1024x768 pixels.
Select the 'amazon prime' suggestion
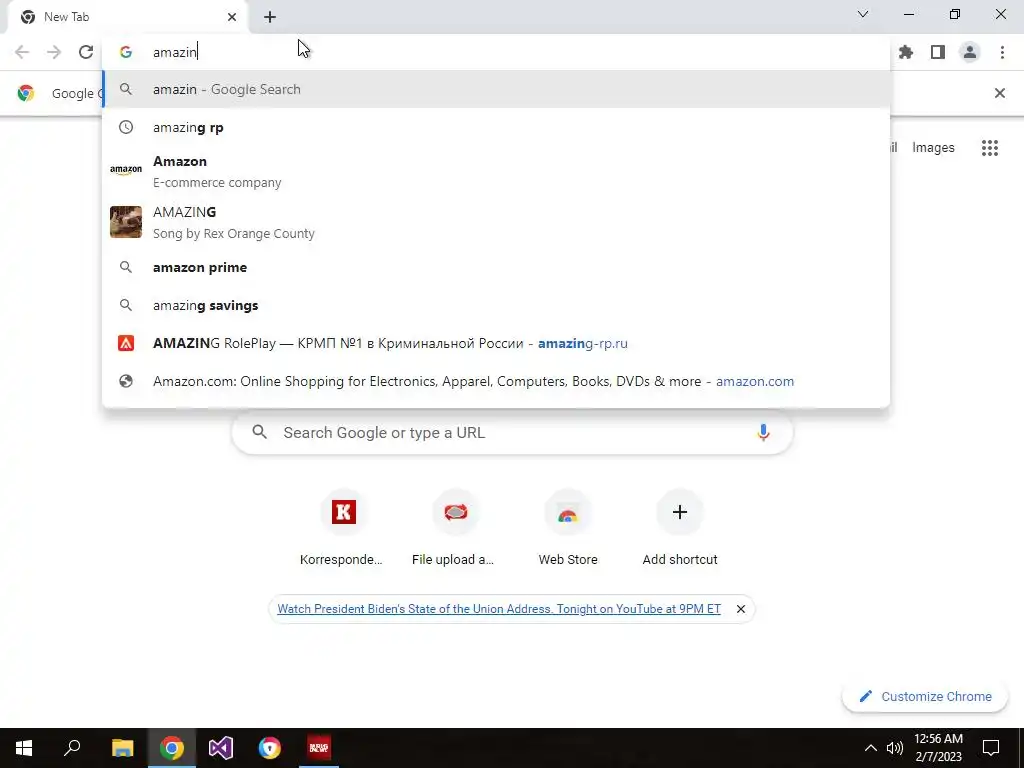[496, 267]
